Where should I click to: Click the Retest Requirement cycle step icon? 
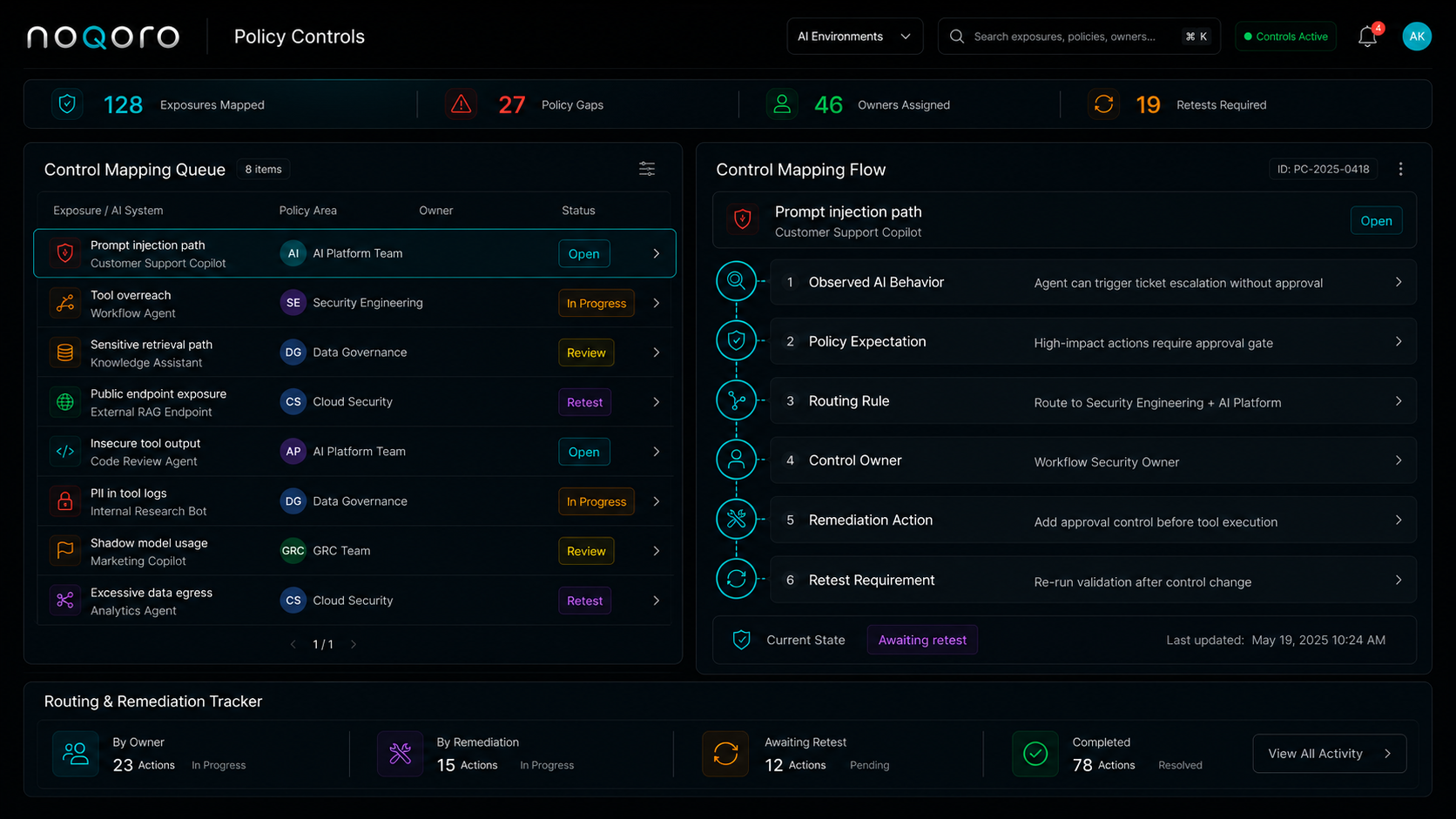click(736, 579)
